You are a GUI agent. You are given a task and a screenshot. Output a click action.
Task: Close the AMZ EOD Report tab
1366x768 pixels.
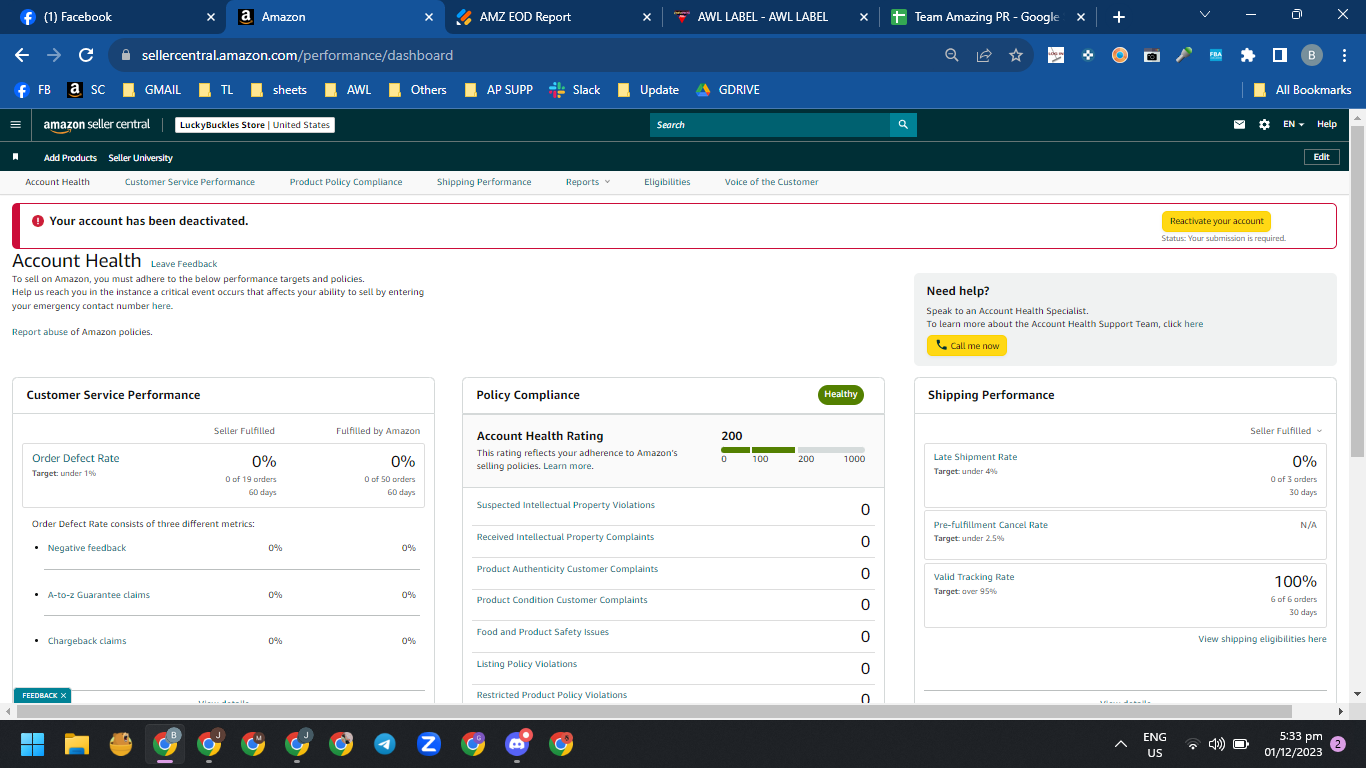(646, 17)
